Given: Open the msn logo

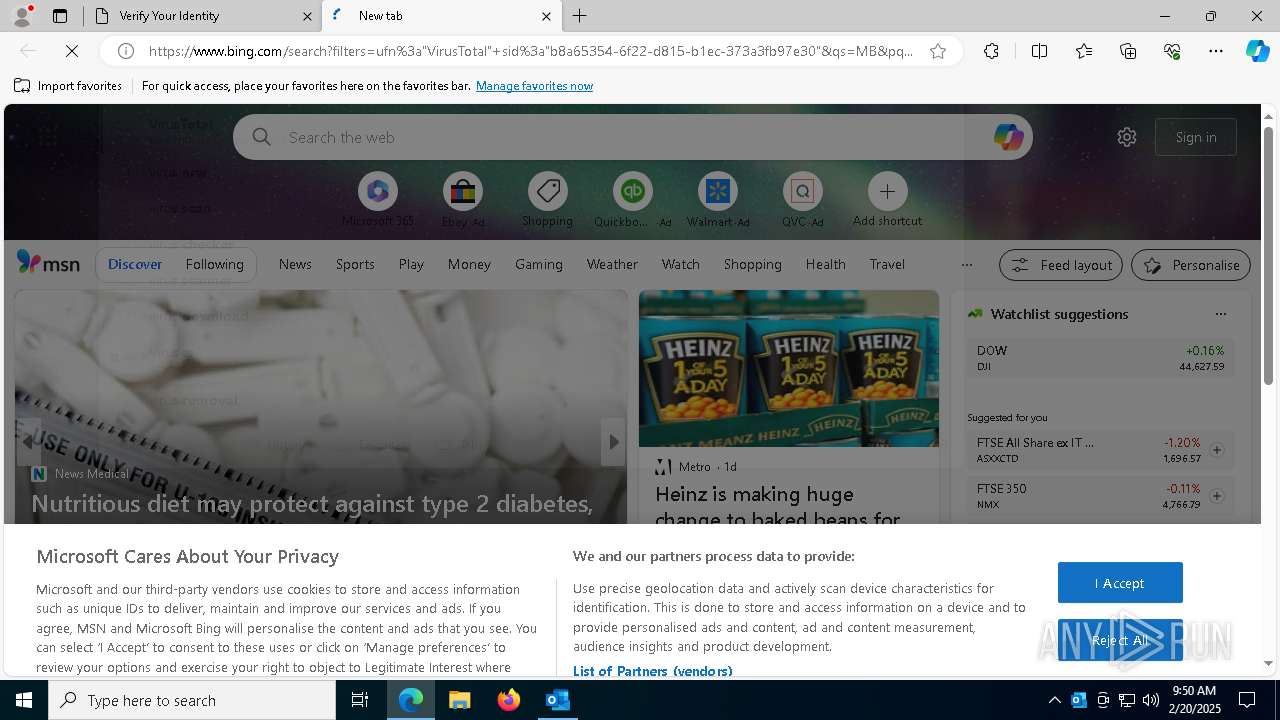Looking at the screenshot, I should coord(48,263).
